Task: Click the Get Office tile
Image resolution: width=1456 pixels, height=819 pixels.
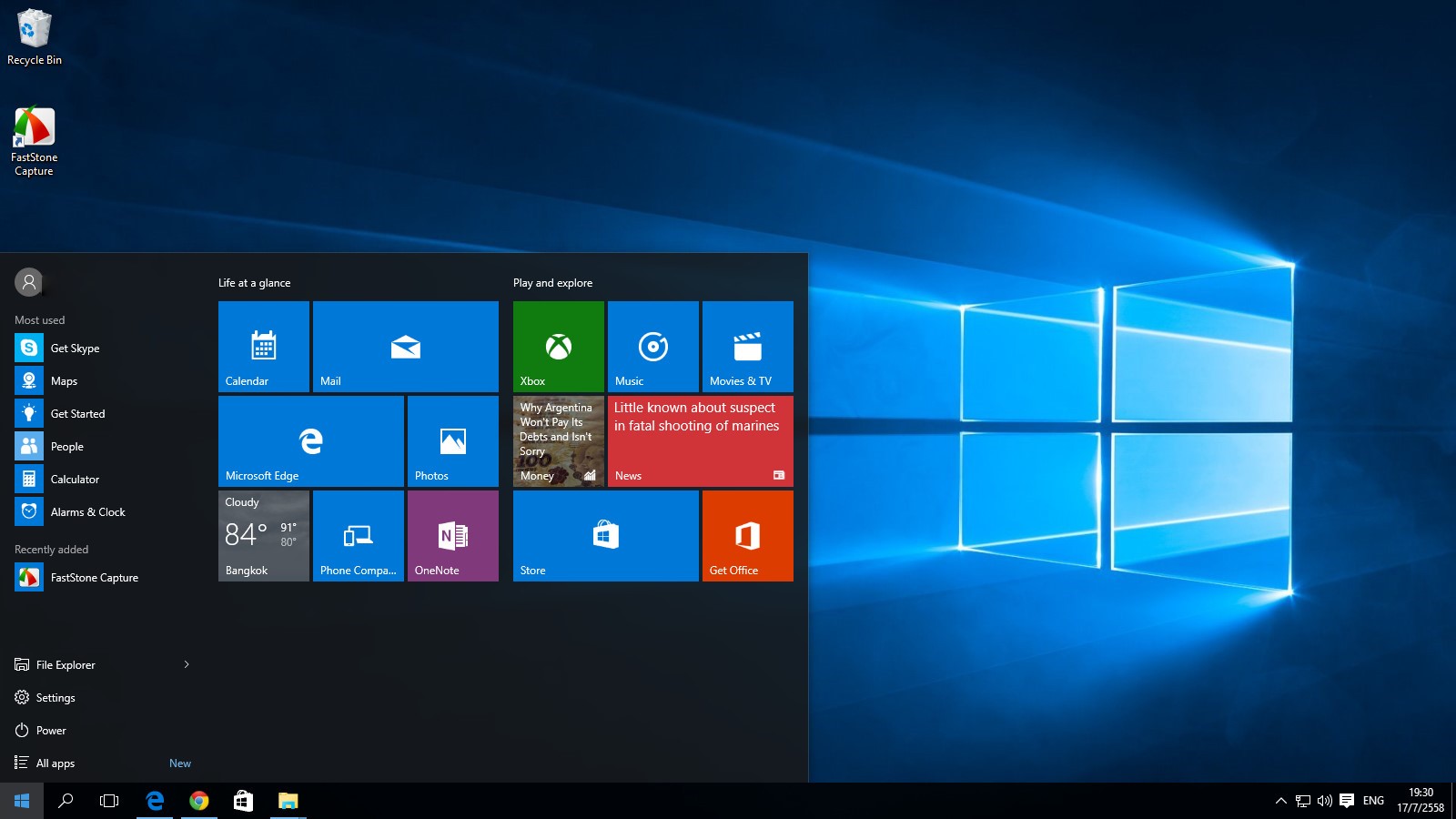Action: click(x=748, y=536)
